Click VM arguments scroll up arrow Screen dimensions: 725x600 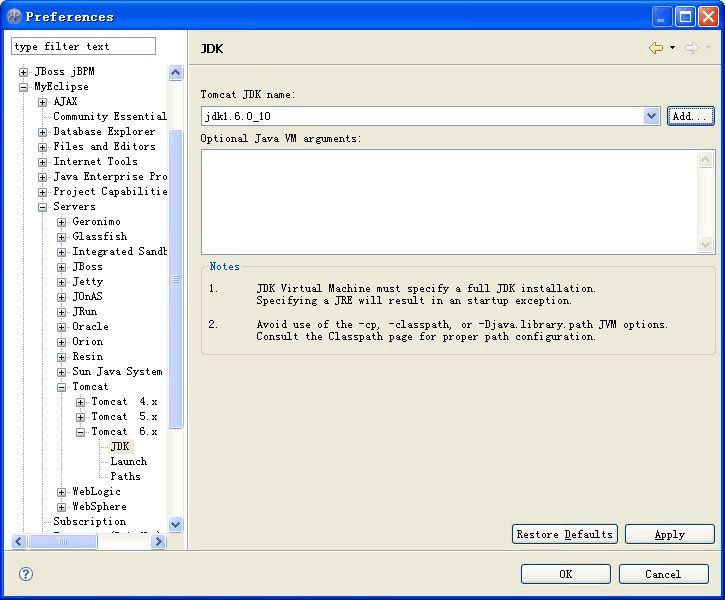[706, 160]
